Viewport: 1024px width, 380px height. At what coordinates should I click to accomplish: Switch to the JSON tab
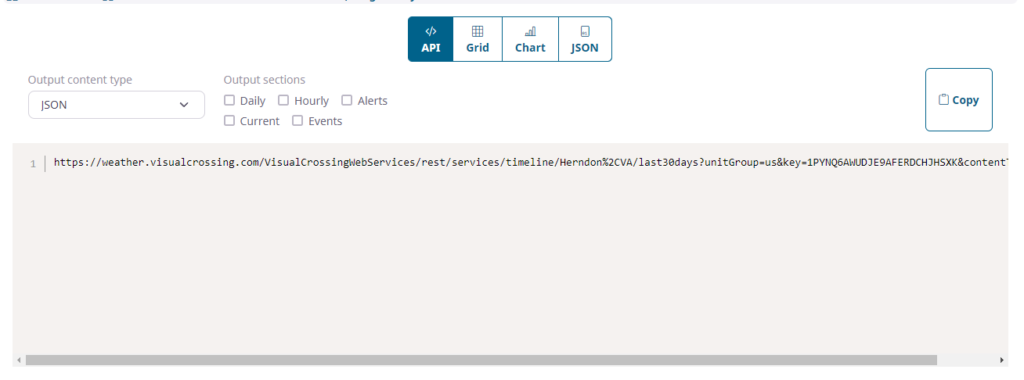[x=585, y=39]
